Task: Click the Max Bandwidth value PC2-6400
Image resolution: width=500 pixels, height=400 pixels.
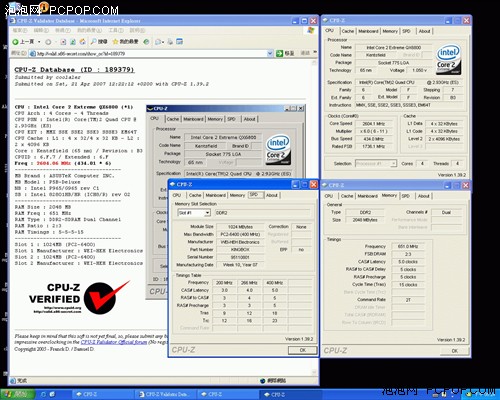Action: click(240, 234)
